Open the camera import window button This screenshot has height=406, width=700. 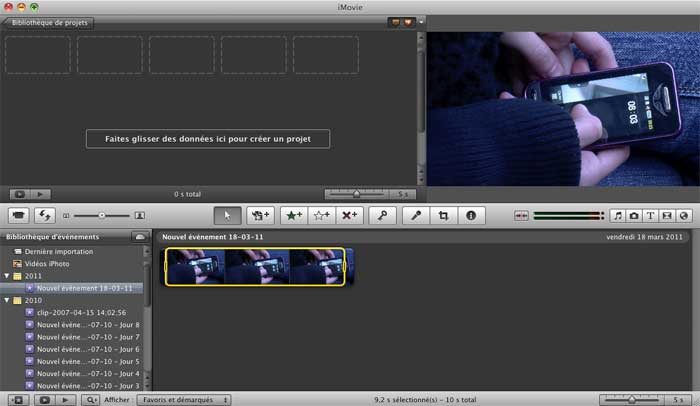18,215
